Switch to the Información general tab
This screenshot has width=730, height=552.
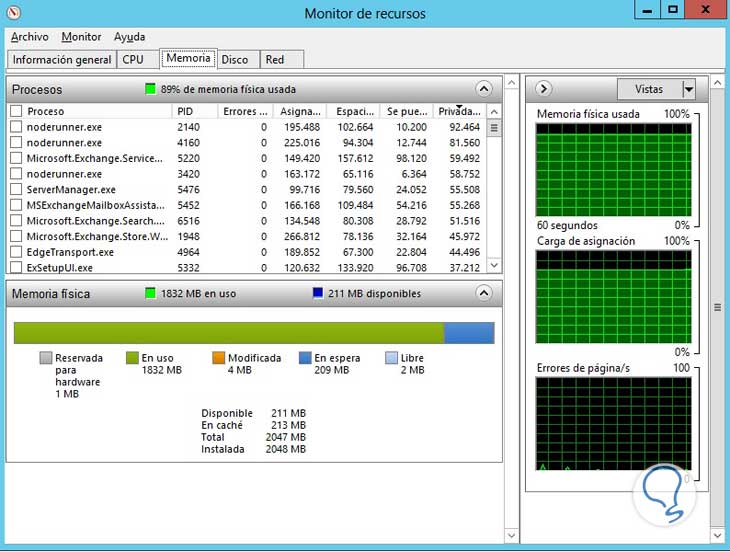click(x=62, y=60)
